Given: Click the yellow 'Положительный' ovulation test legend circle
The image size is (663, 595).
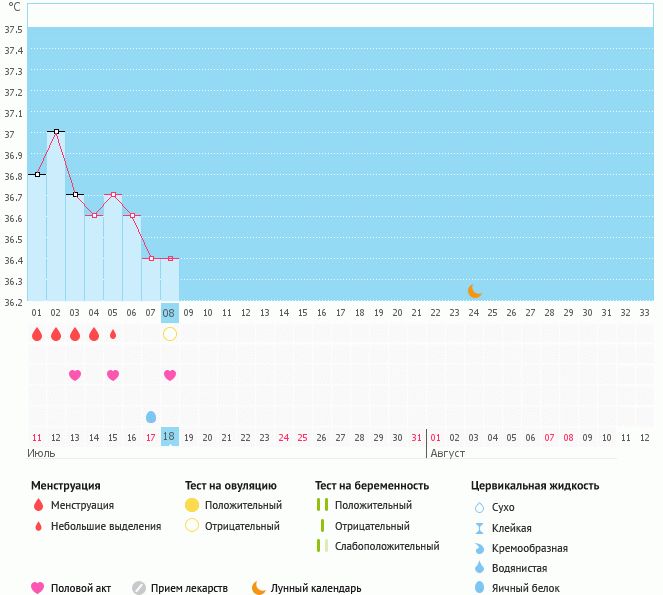Looking at the screenshot, I should [192, 506].
